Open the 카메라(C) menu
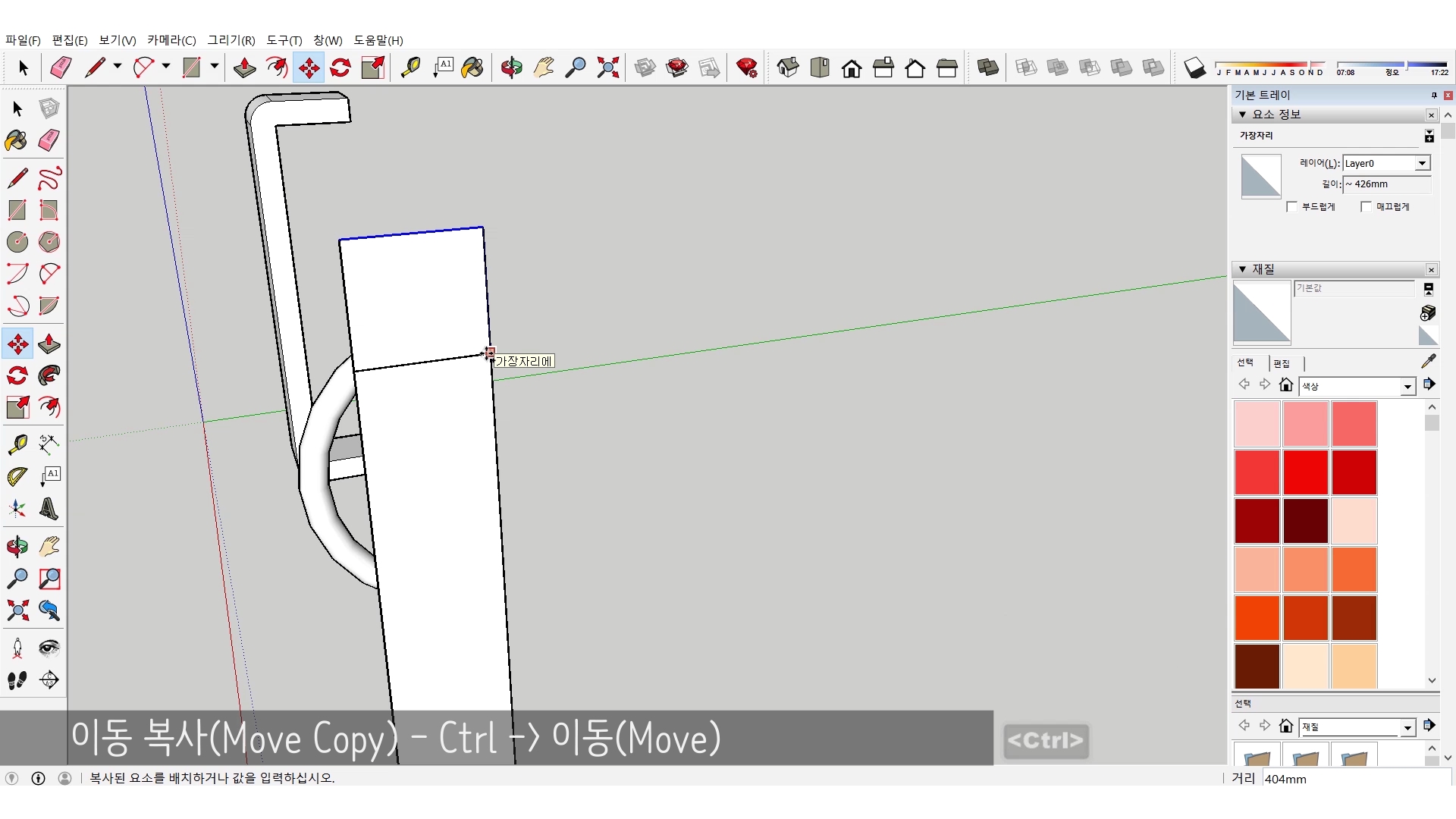Viewport: 1456px width, 819px height. click(x=171, y=40)
